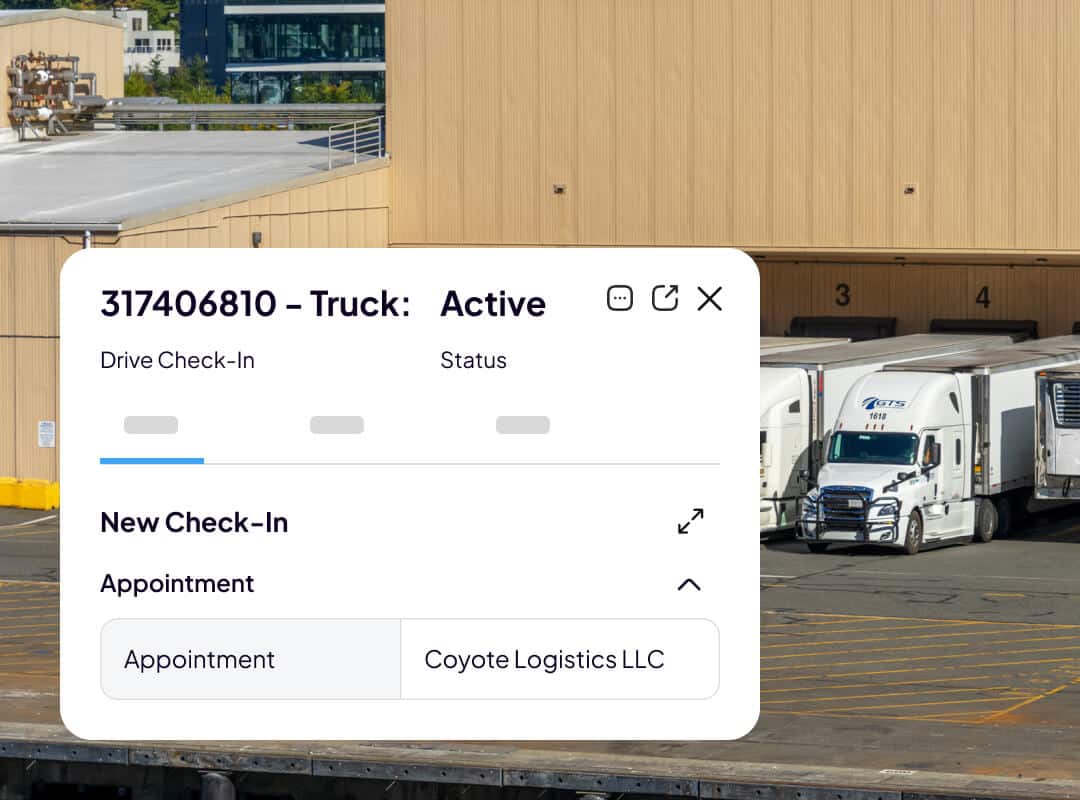Close the truck check-in card
The image size is (1080, 800).
point(709,299)
